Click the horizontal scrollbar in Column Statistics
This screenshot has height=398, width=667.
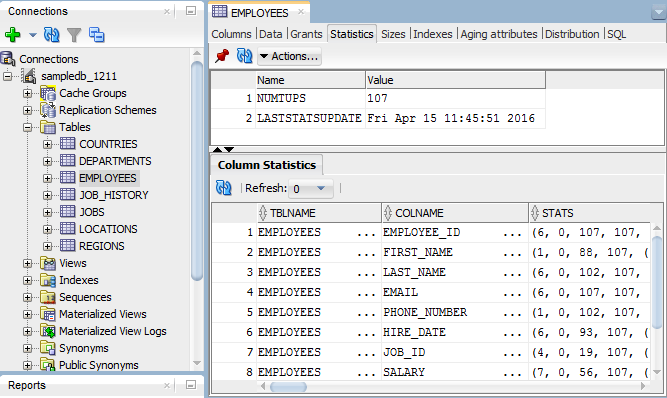[288, 387]
